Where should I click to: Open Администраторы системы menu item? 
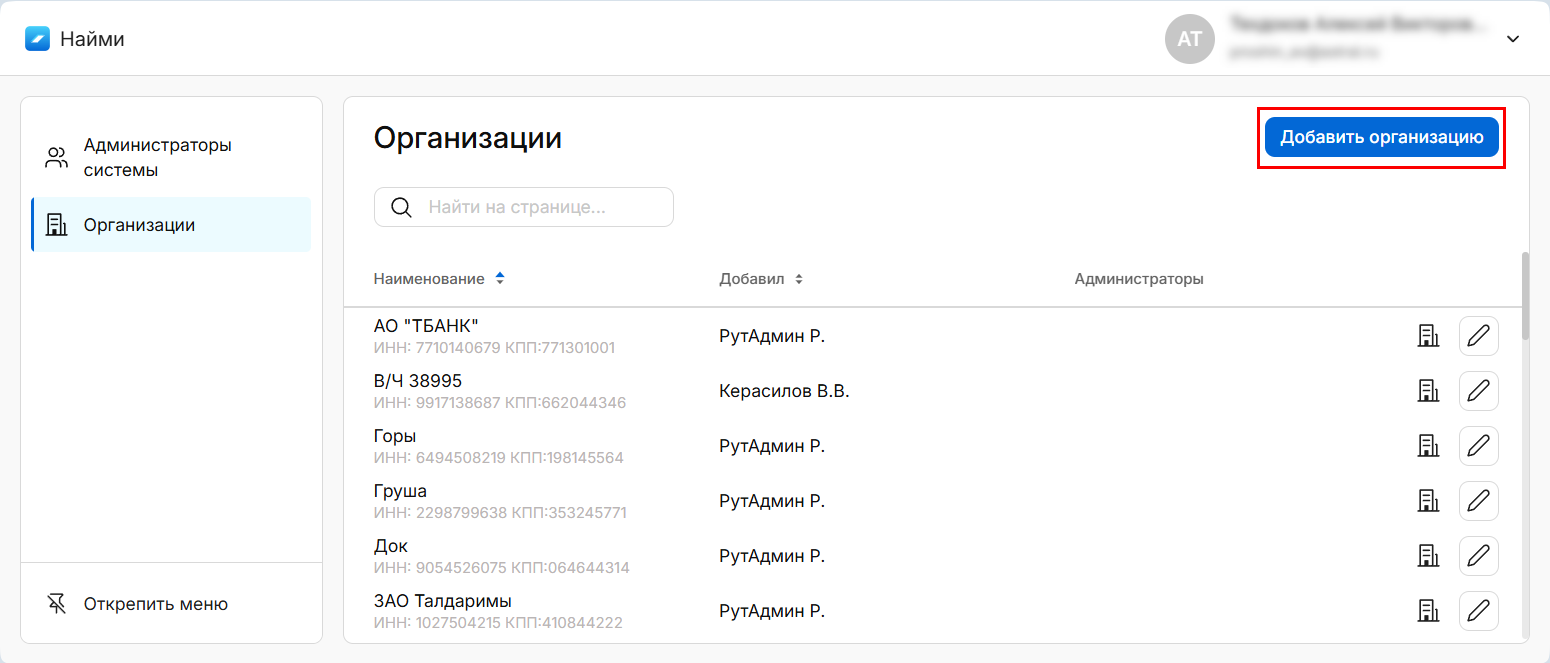click(x=157, y=157)
